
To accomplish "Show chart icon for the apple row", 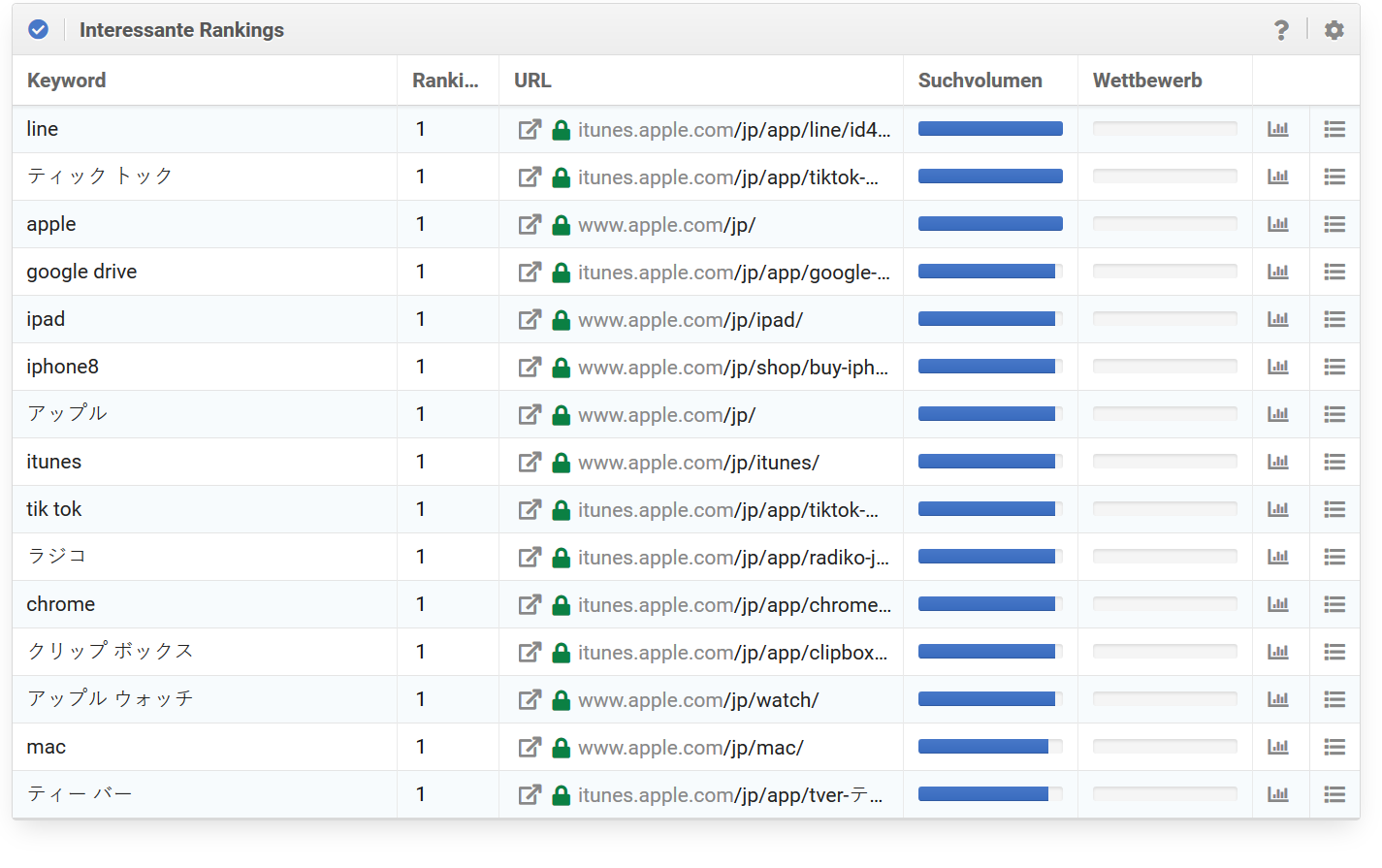I will pos(1278,224).
